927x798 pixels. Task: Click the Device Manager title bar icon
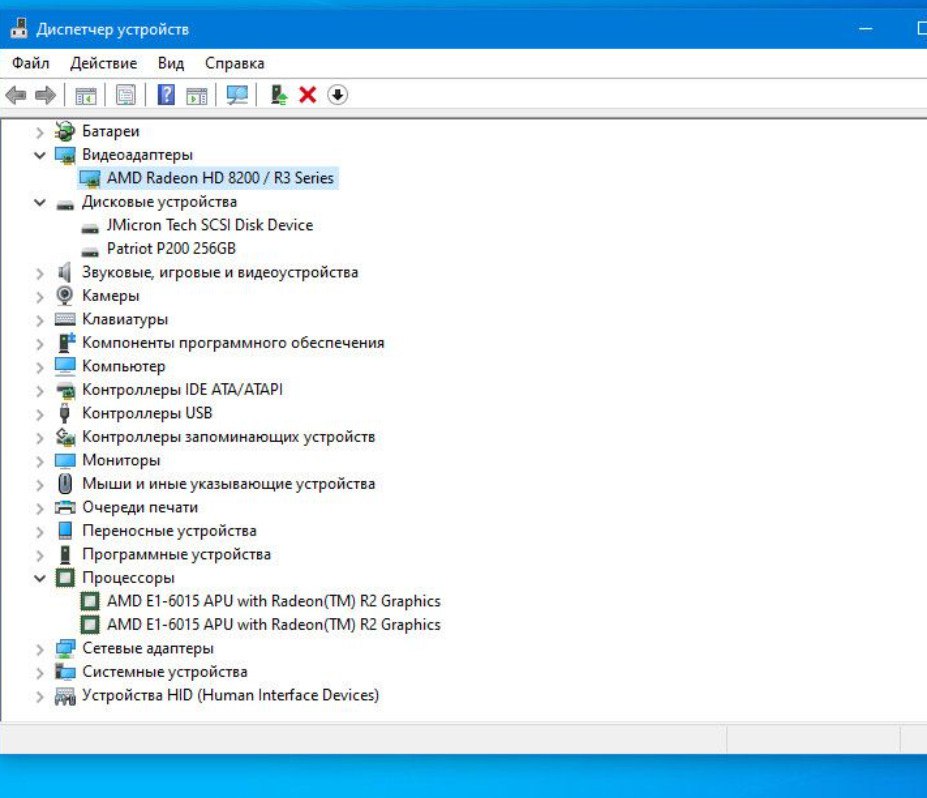(x=20, y=28)
